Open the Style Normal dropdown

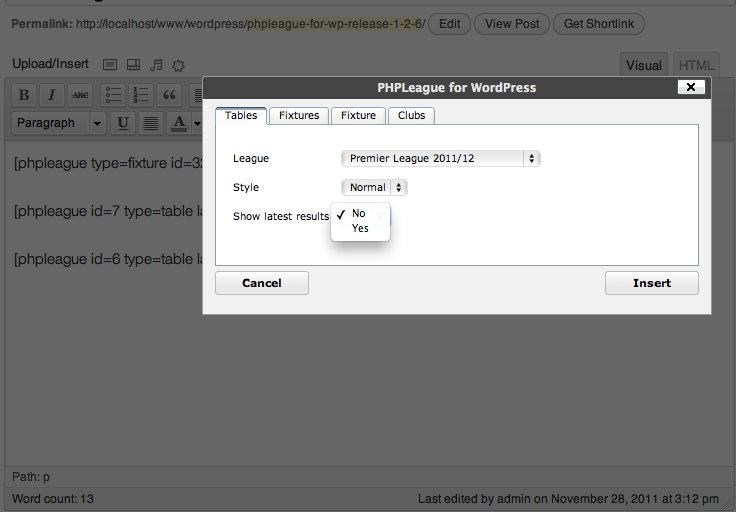tap(374, 187)
